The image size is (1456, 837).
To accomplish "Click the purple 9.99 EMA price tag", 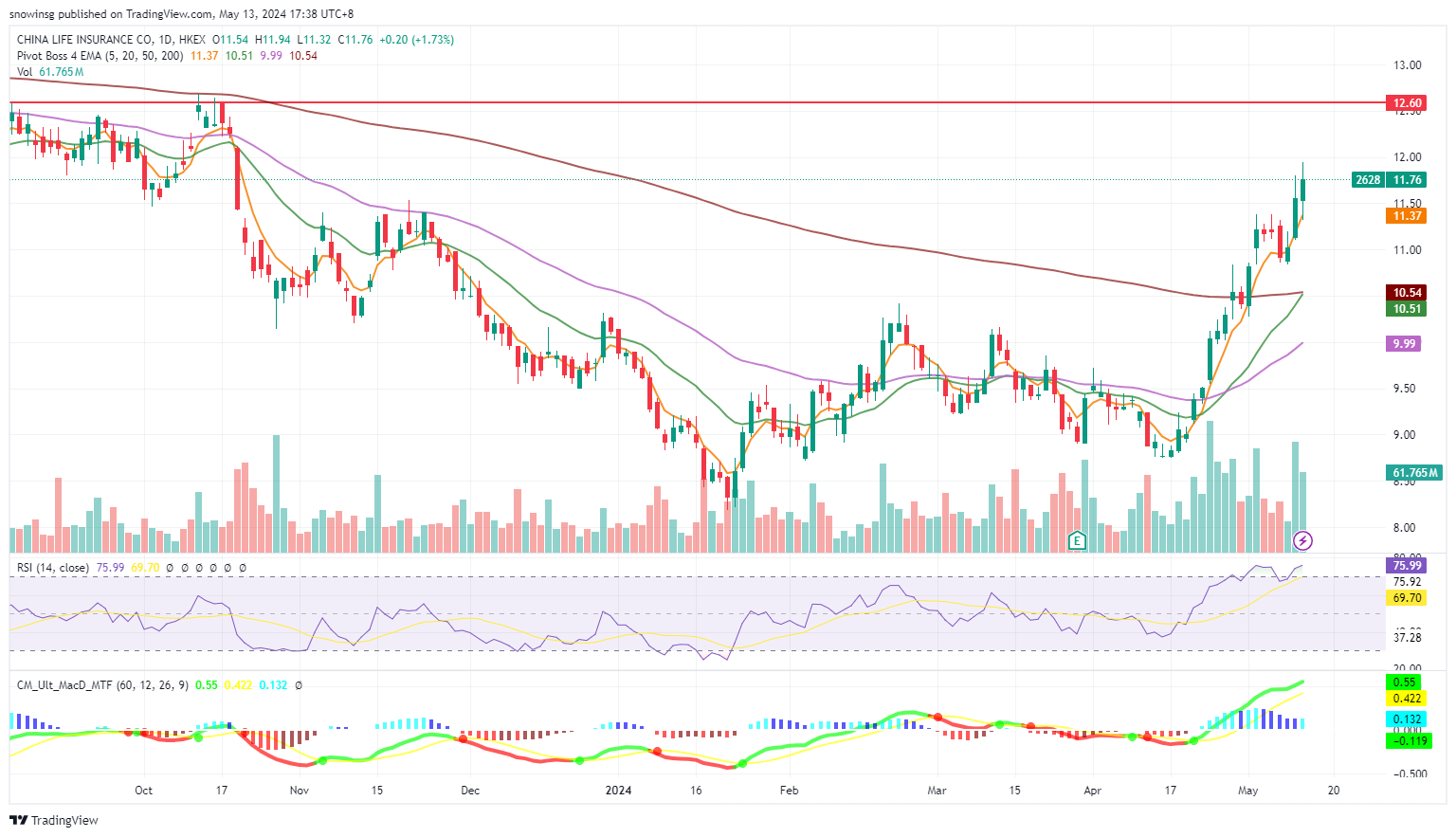I will 1404,343.
